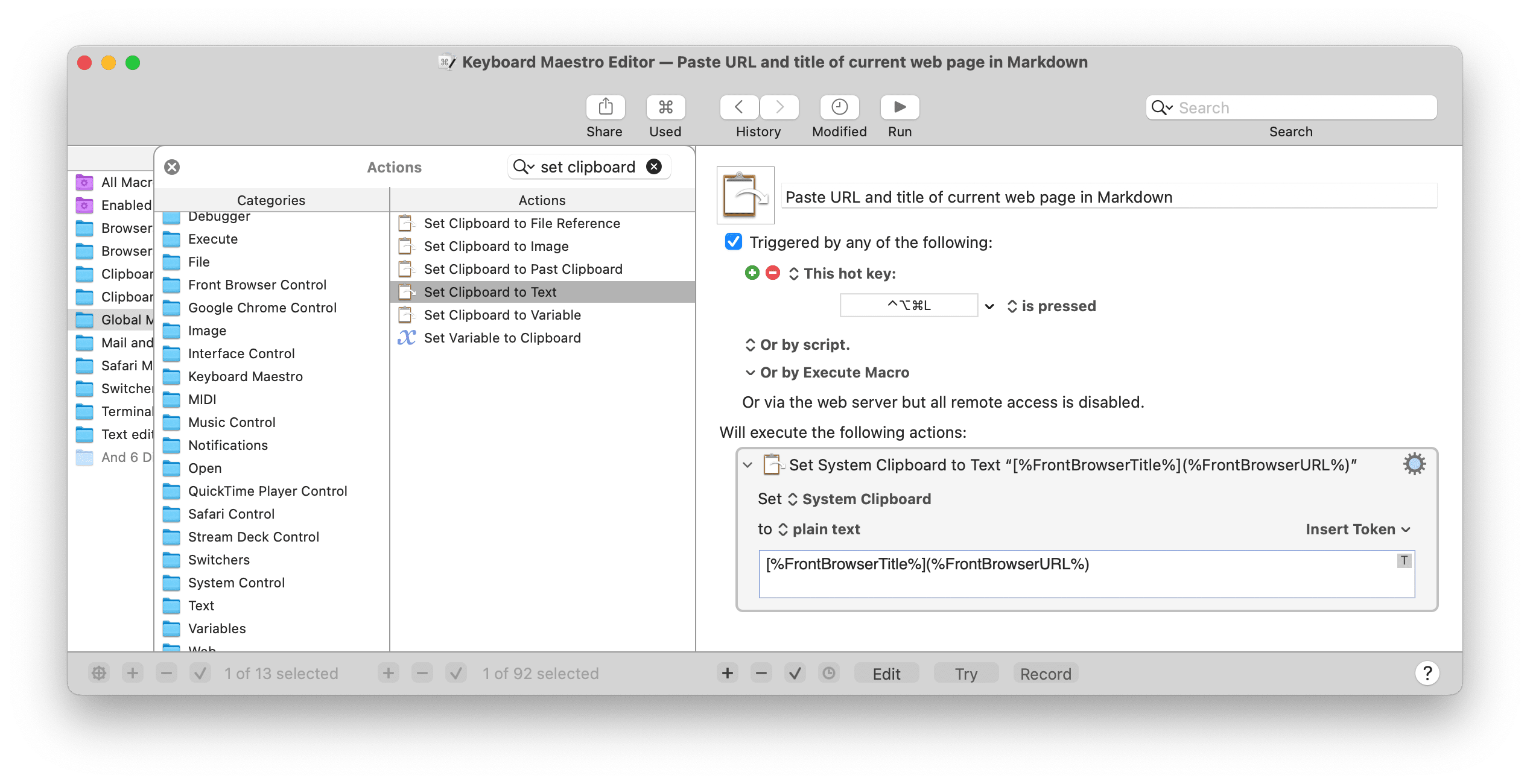Screen dimensions: 1530x784
Task: Open the Variables category
Action: click(272, 628)
